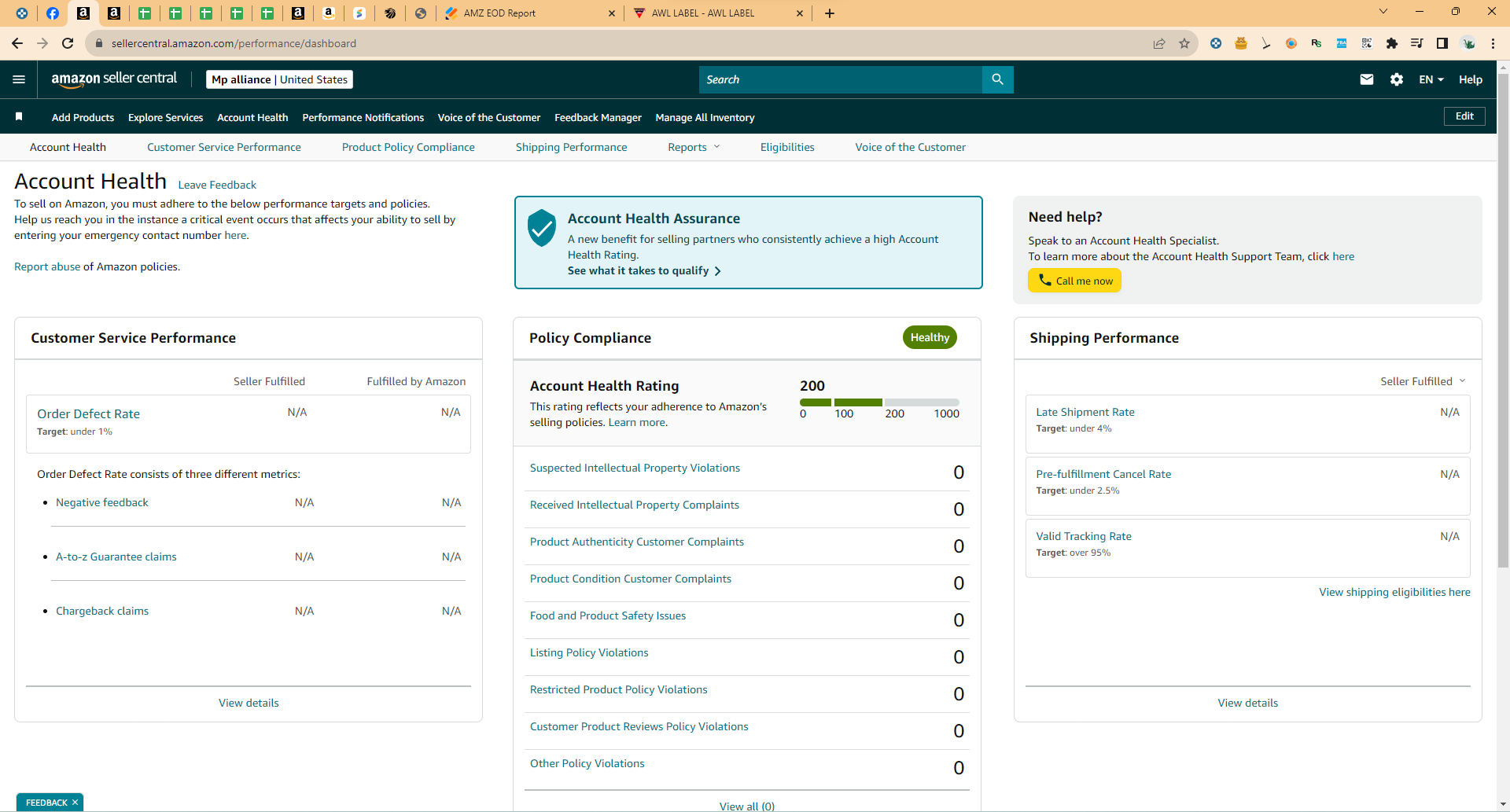Switch to the Facebook pinned tab

tap(53, 13)
